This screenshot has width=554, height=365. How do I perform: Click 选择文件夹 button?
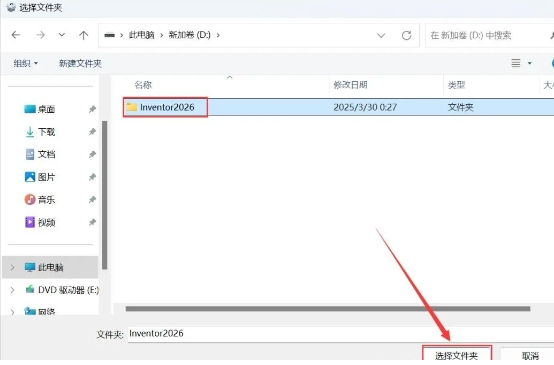coord(457,354)
